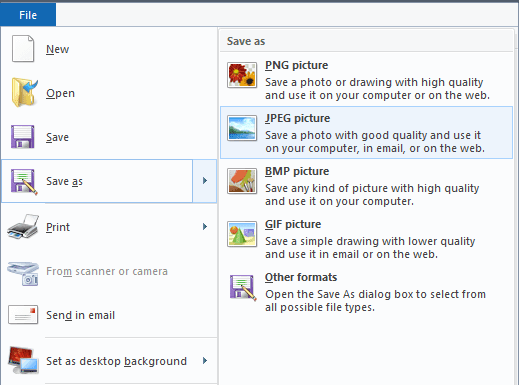Choose the Save as menu entry

pyautogui.click(x=97, y=181)
